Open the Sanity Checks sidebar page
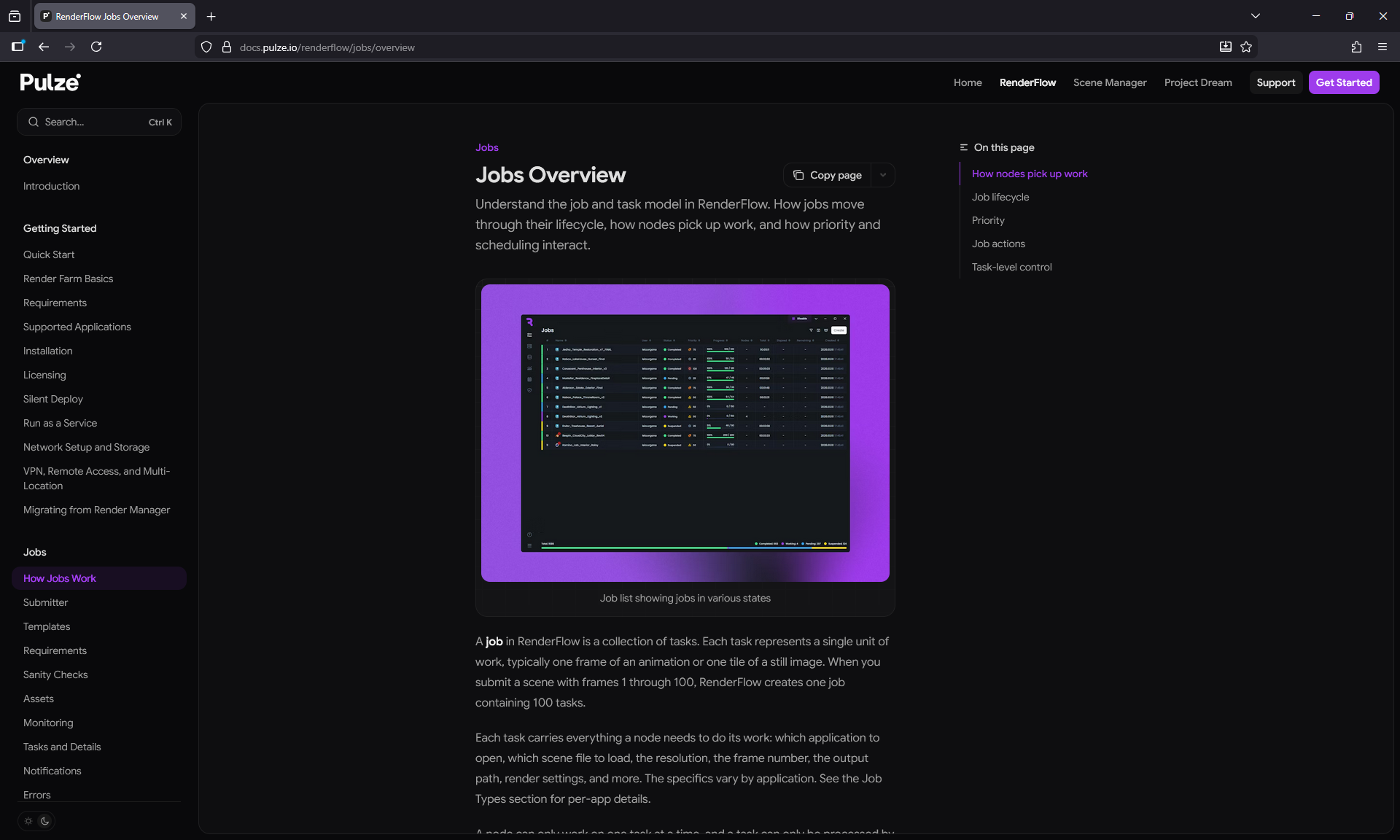 click(x=55, y=674)
